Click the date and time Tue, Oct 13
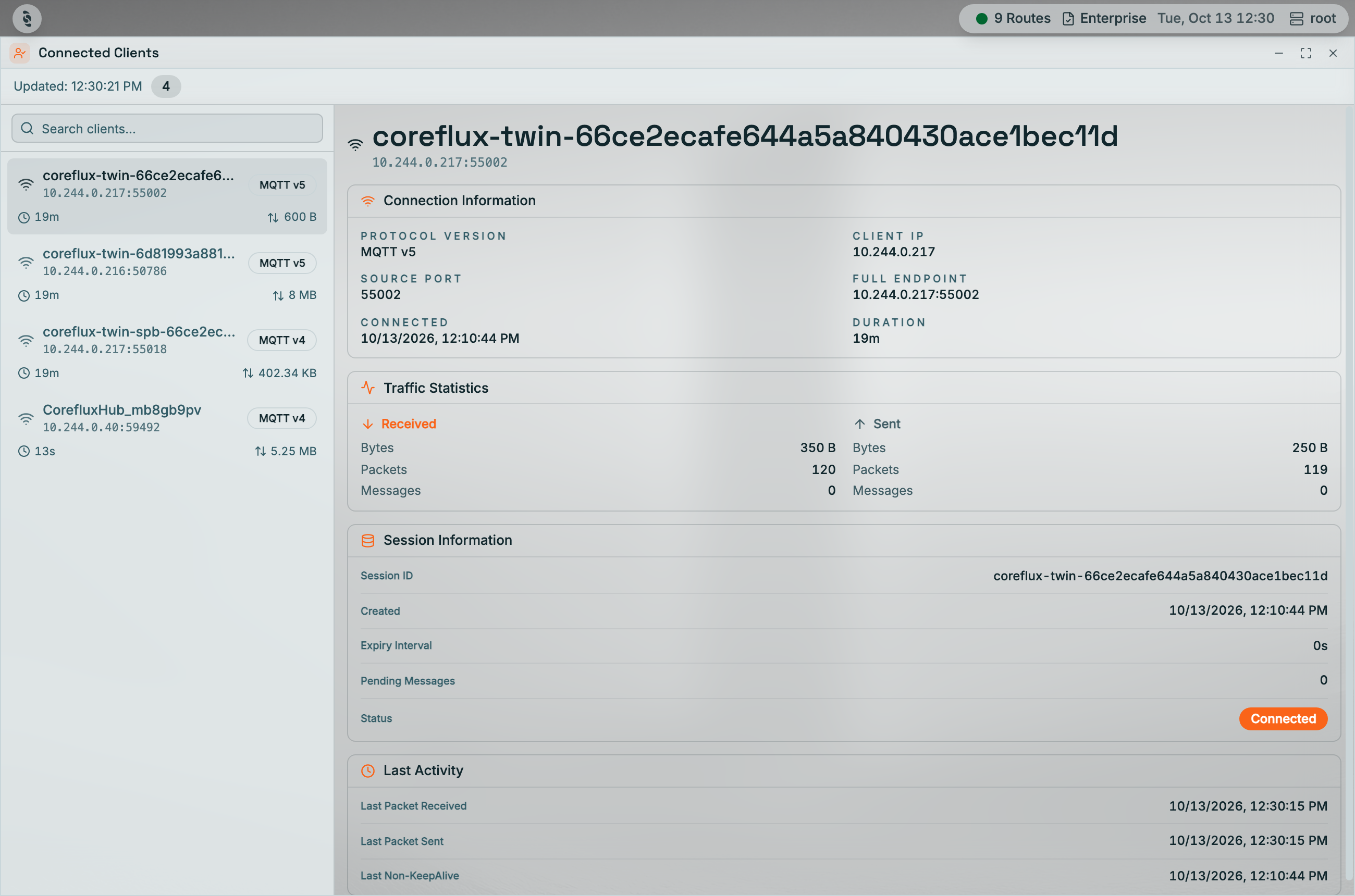Image resolution: width=1355 pixels, height=896 pixels. [1215, 18]
